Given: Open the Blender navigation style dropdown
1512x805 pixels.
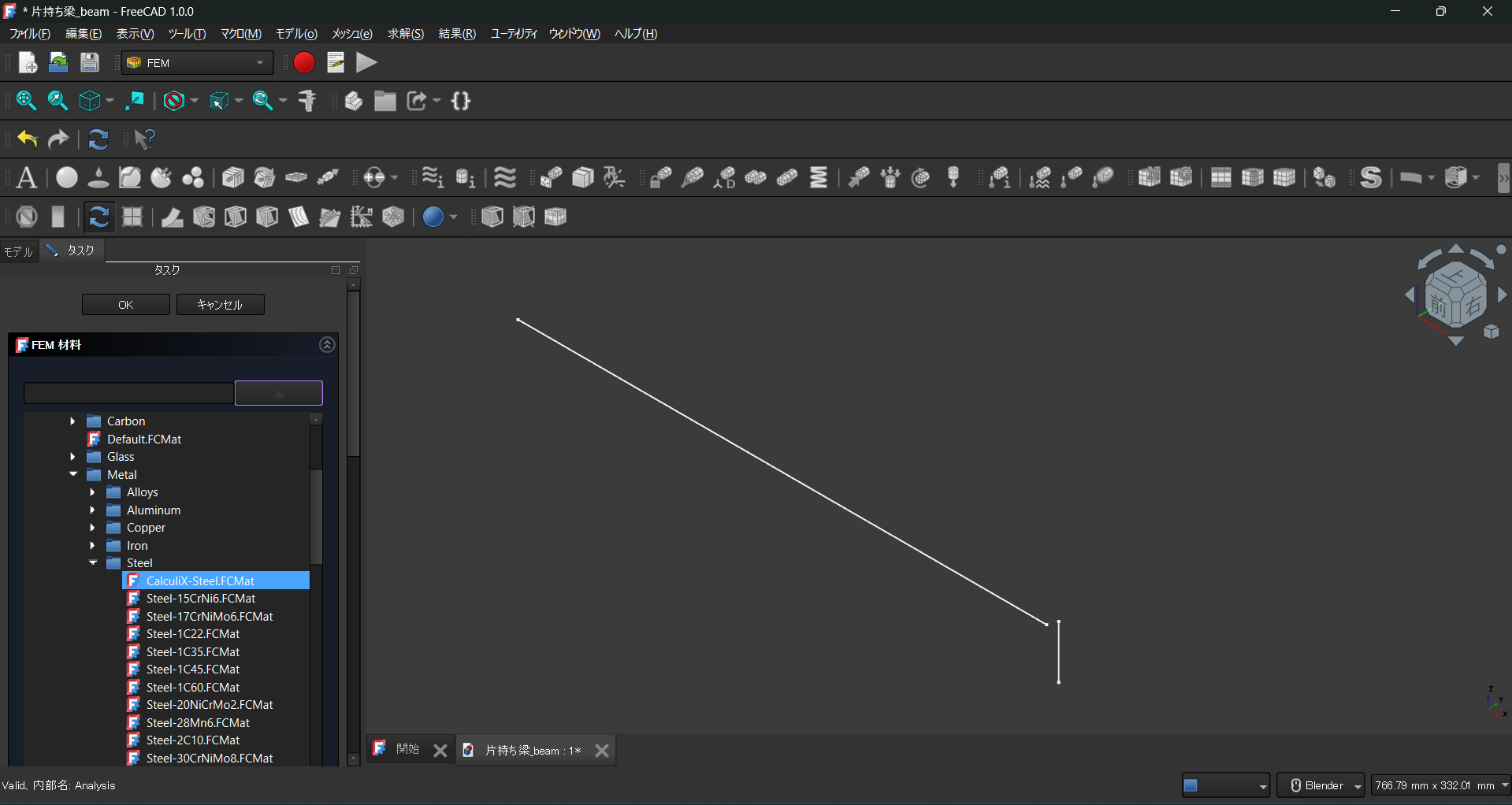Looking at the screenshot, I should click(x=1321, y=785).
